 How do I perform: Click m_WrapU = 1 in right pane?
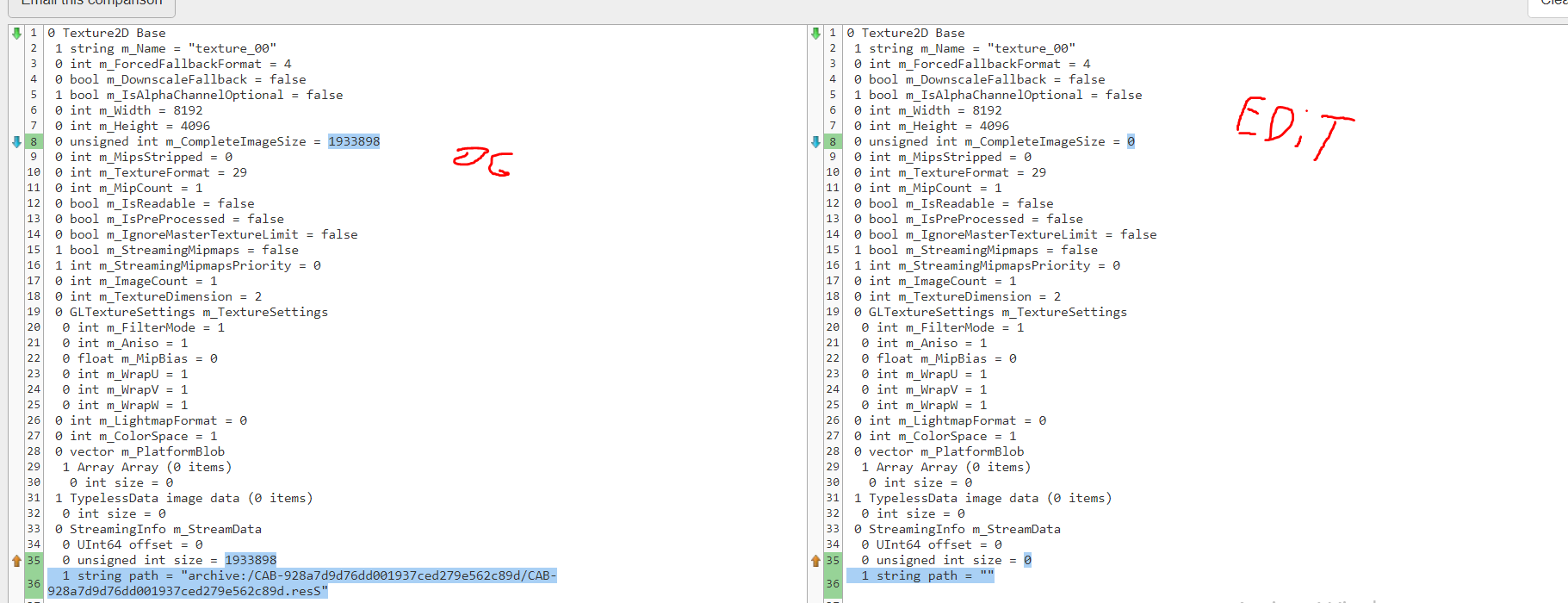[x=924, y=374]
